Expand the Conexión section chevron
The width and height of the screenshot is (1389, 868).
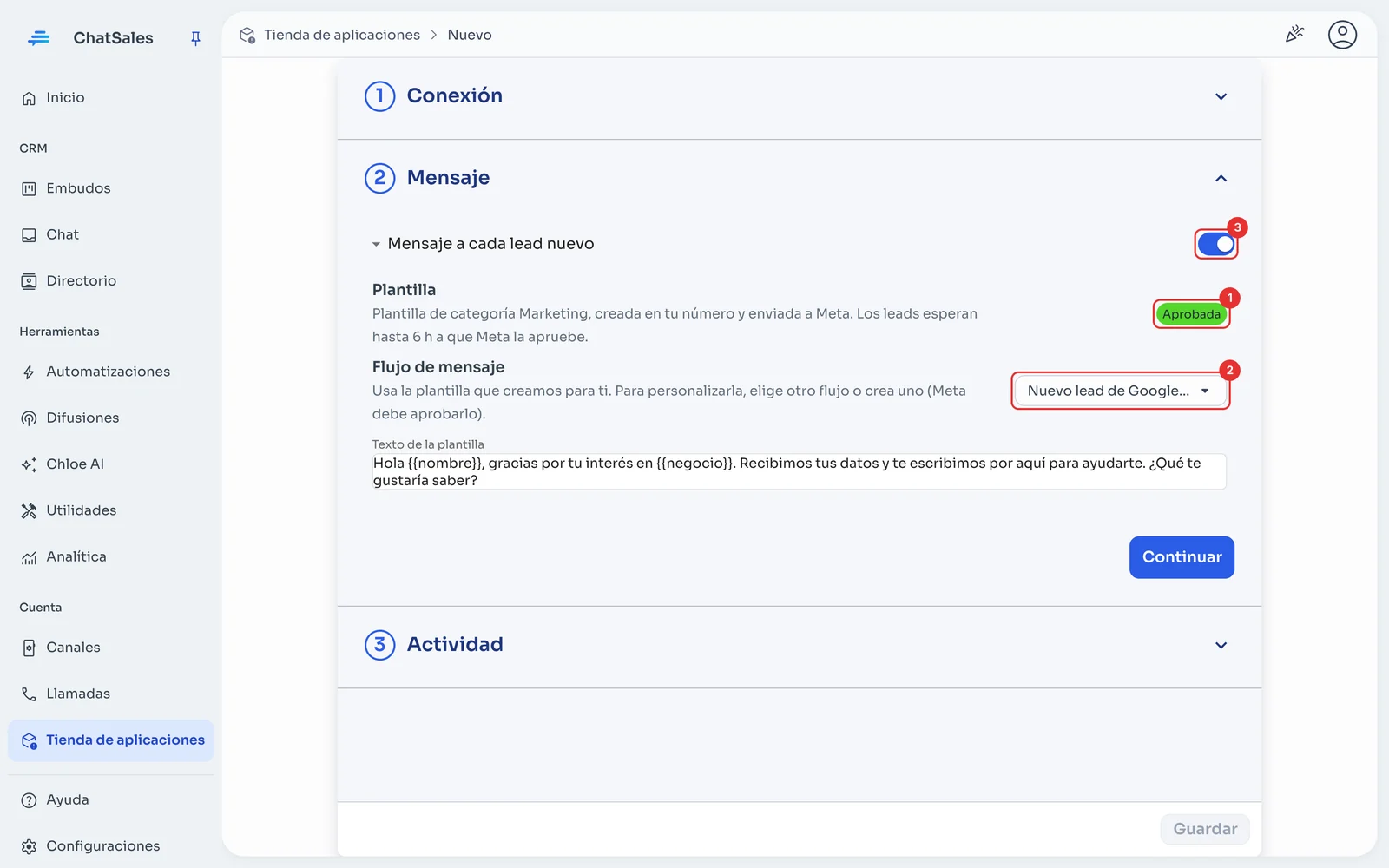coord(1221,96)
